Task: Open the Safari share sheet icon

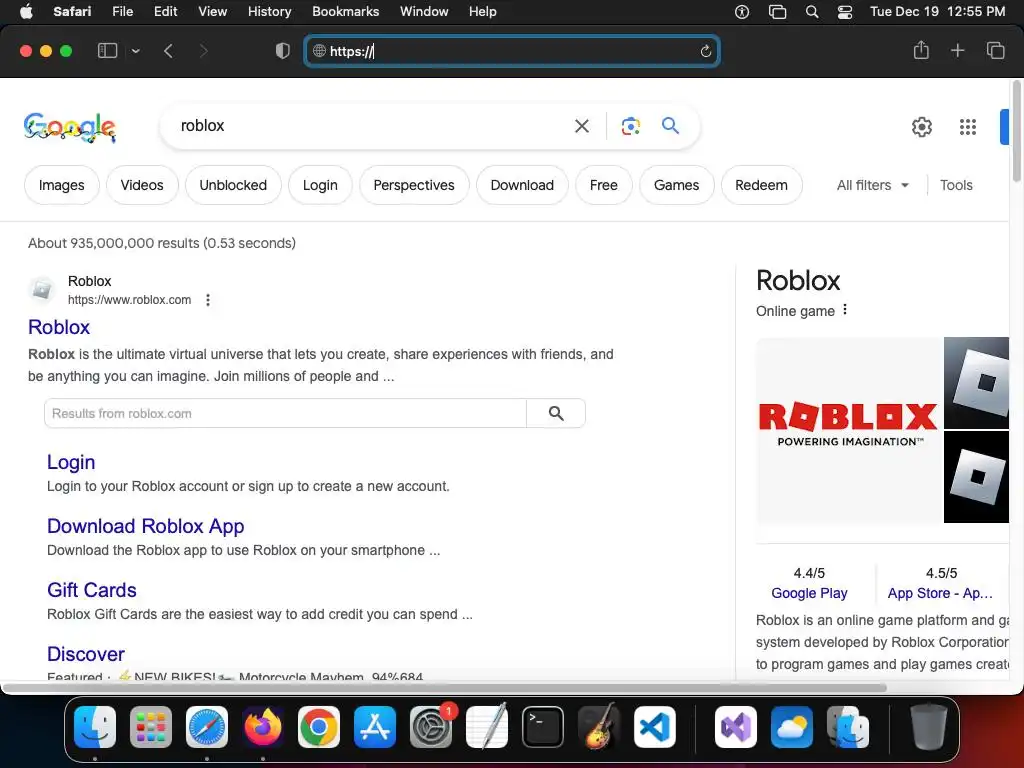Action: [921, 50]
